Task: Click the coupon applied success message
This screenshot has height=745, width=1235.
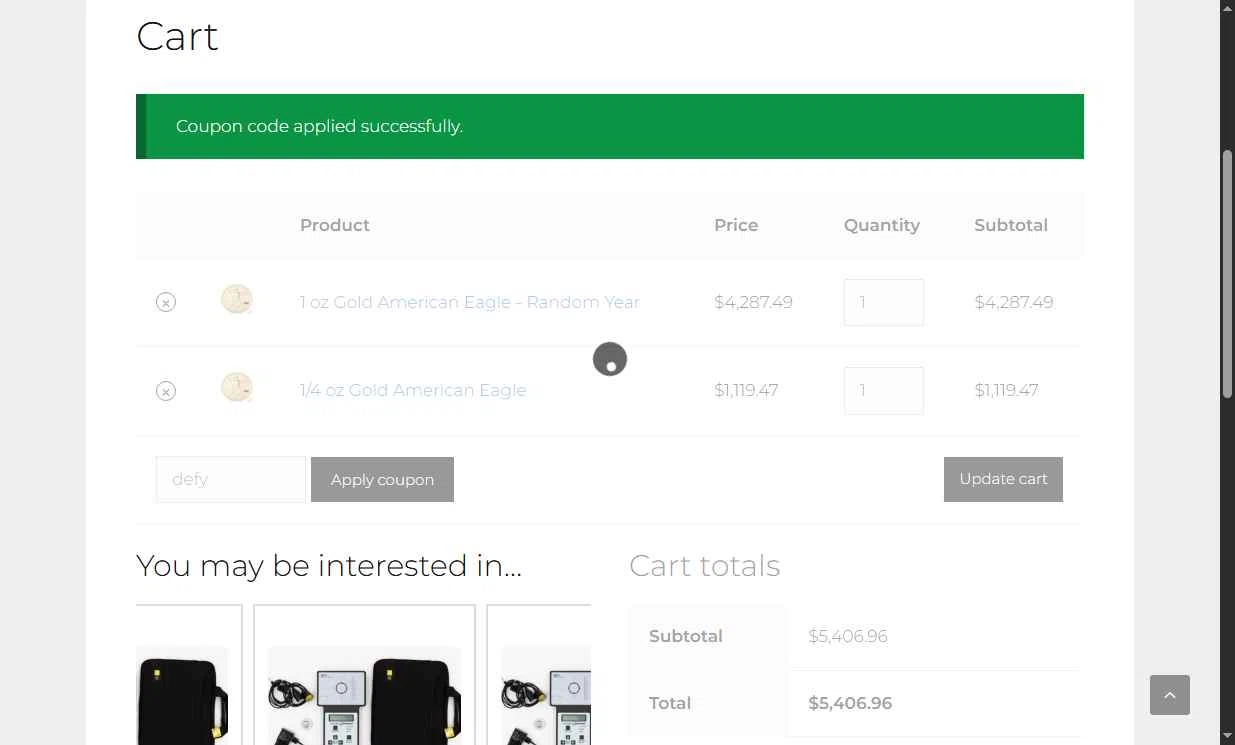Action: pos(610,126)
